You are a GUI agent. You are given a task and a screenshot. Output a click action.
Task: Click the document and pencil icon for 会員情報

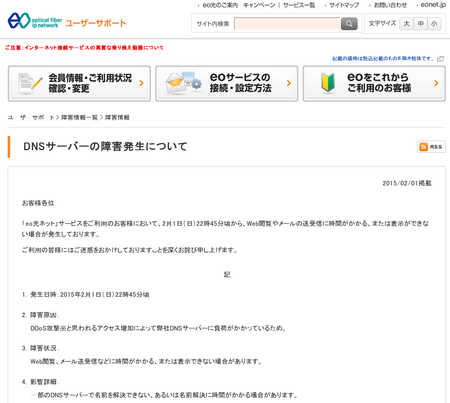coord(30,83)
